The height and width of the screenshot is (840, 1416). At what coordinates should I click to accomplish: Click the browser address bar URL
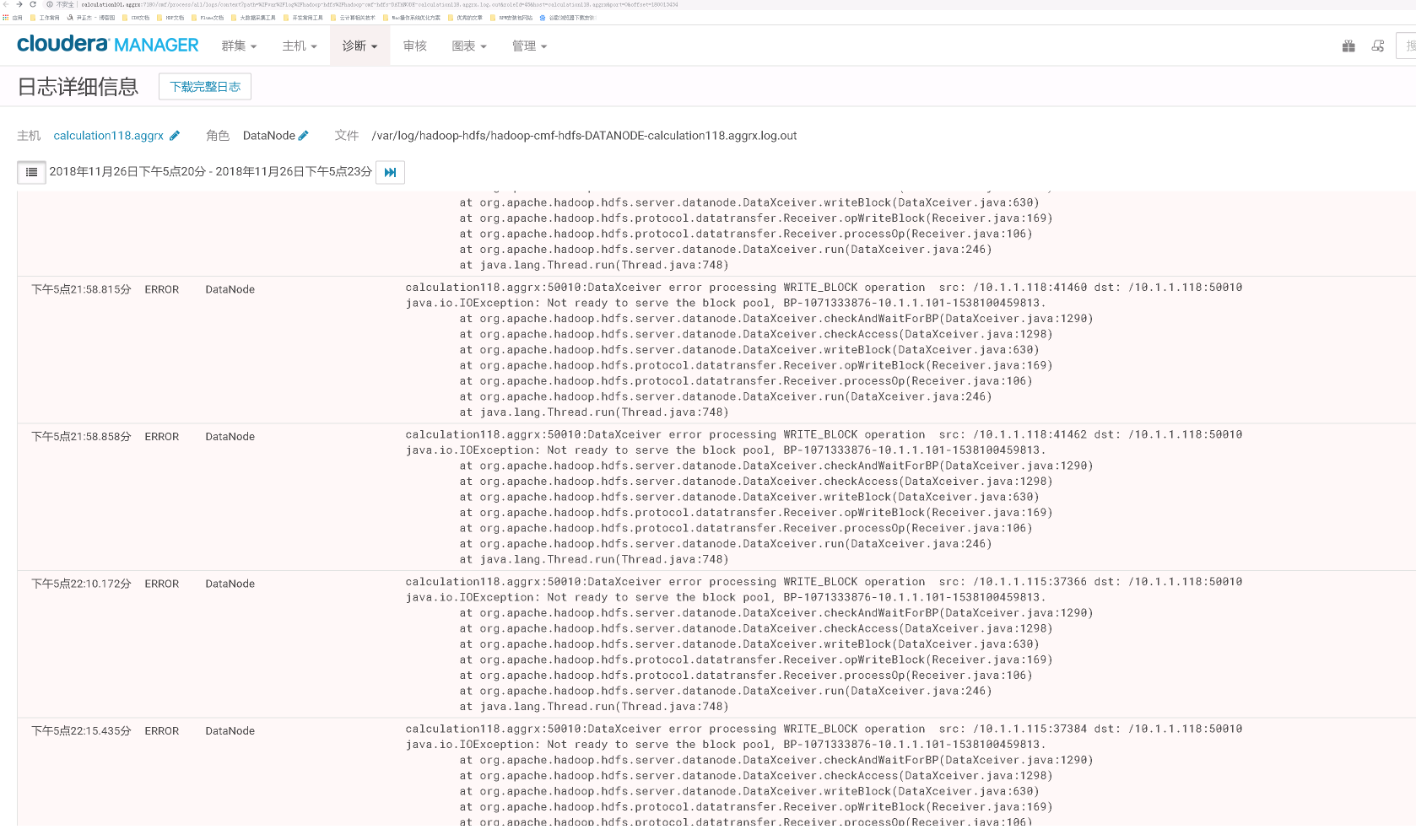coord(379,4)
